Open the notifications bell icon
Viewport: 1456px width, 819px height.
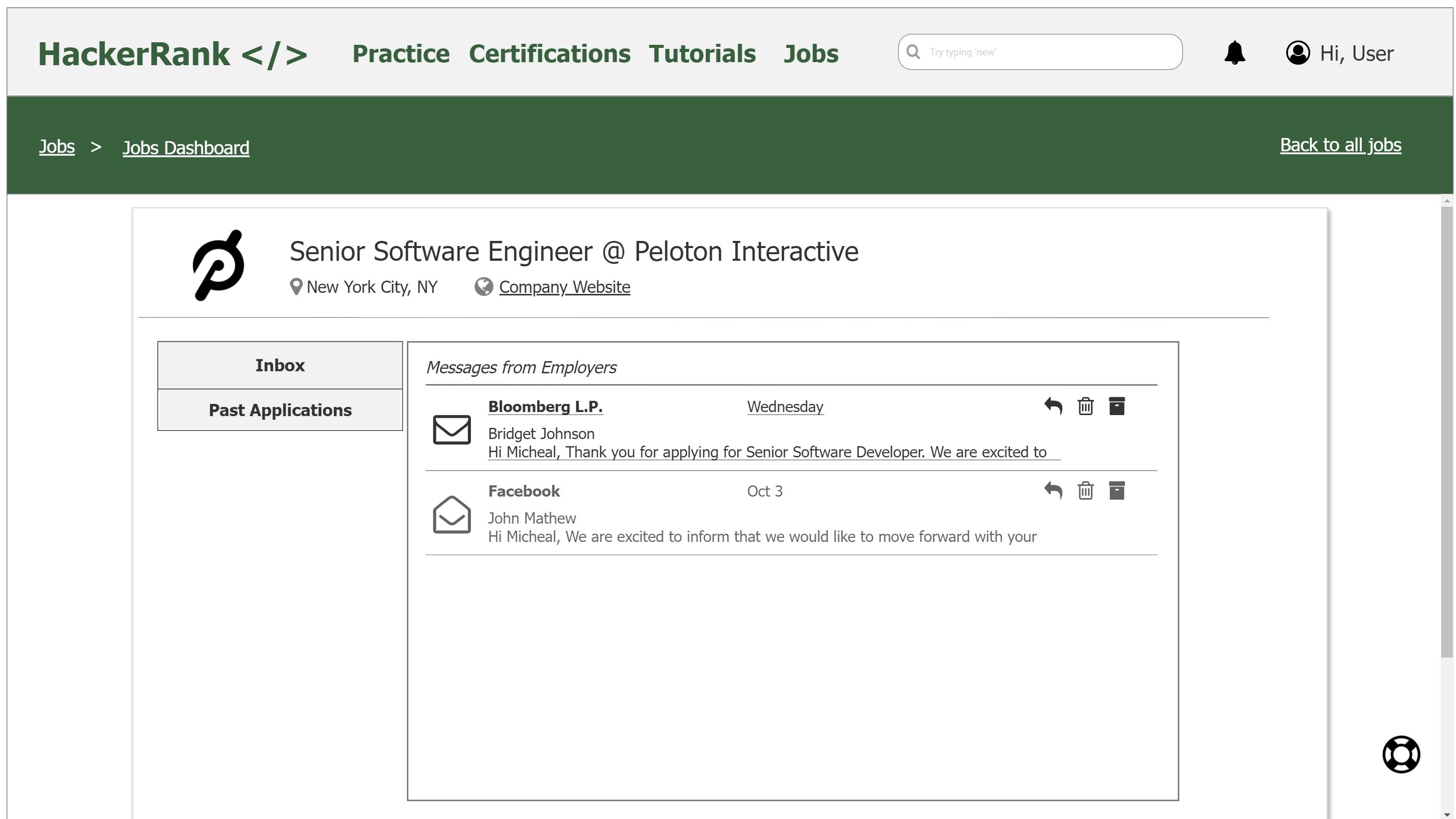click(1236, 52)
